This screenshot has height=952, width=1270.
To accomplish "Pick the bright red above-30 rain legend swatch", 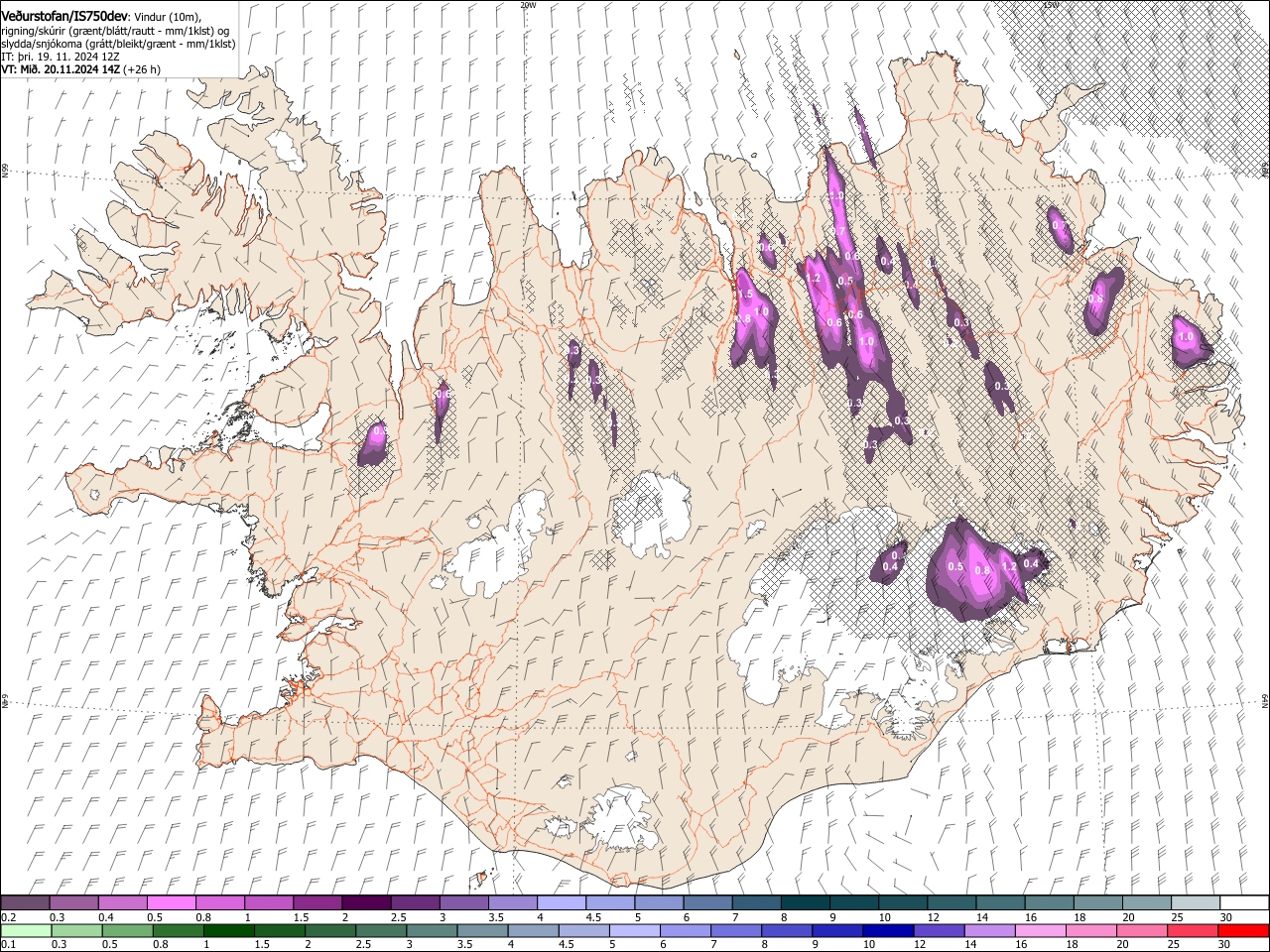I will point(1244,931).
